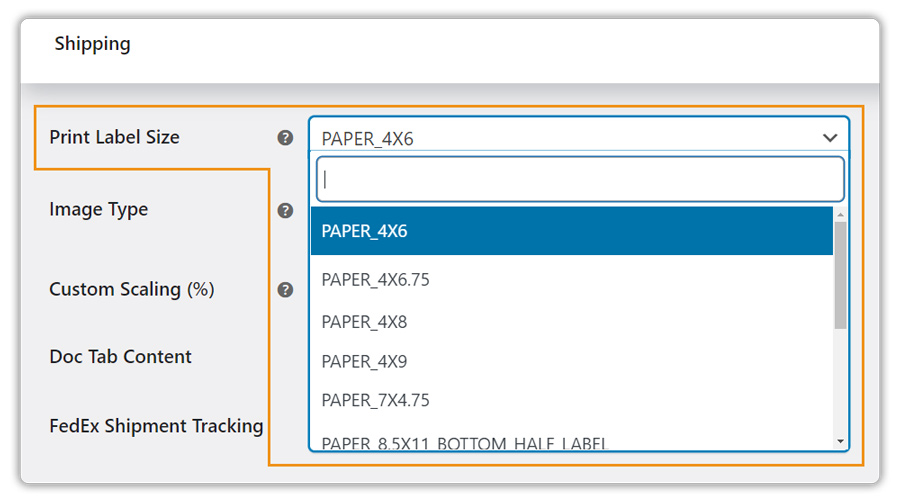Viewport: 900px width, 503px height.
Task: Collapse the Print Label Size dropdown chevron
Action: 830,138
